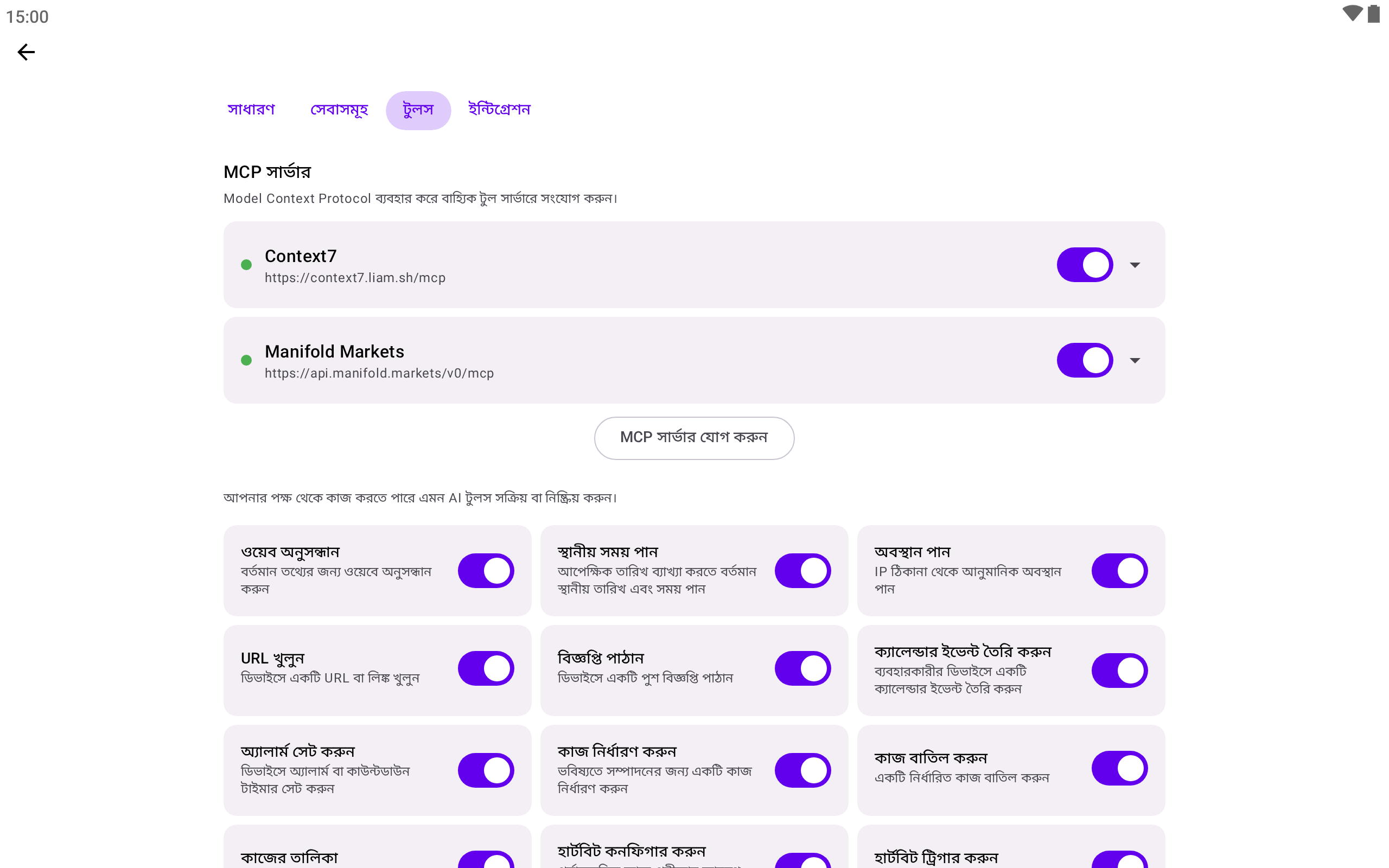1389x868 pixels.
Task: Click Manifold Markets green status dot
Action: coord(246,360)
